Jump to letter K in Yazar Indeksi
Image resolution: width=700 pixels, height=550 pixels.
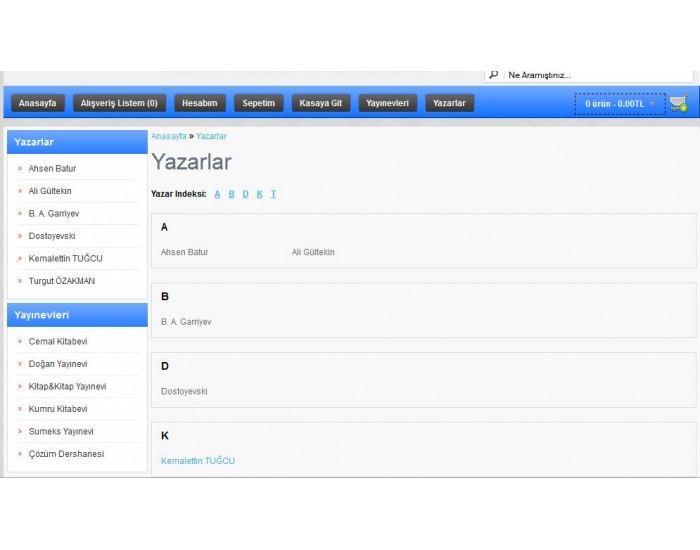tap(259, 194)
